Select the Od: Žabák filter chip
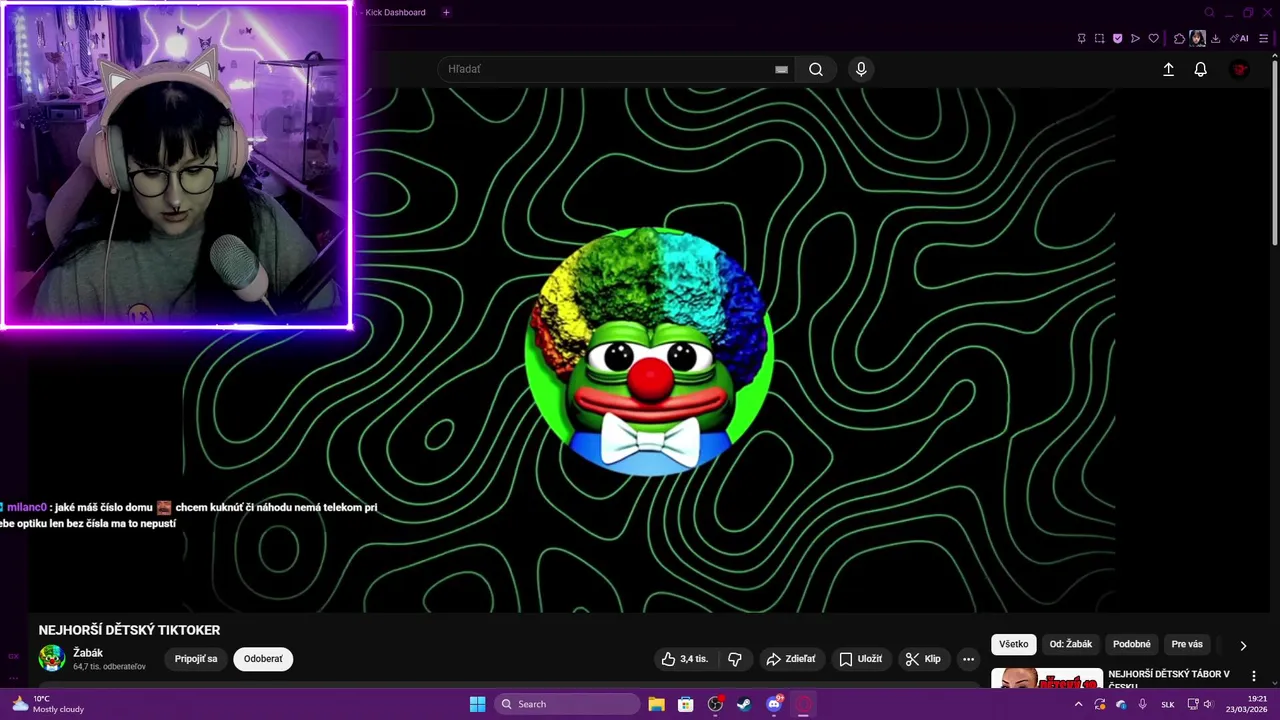The image size is (1280, 720). coord(1071,644)
